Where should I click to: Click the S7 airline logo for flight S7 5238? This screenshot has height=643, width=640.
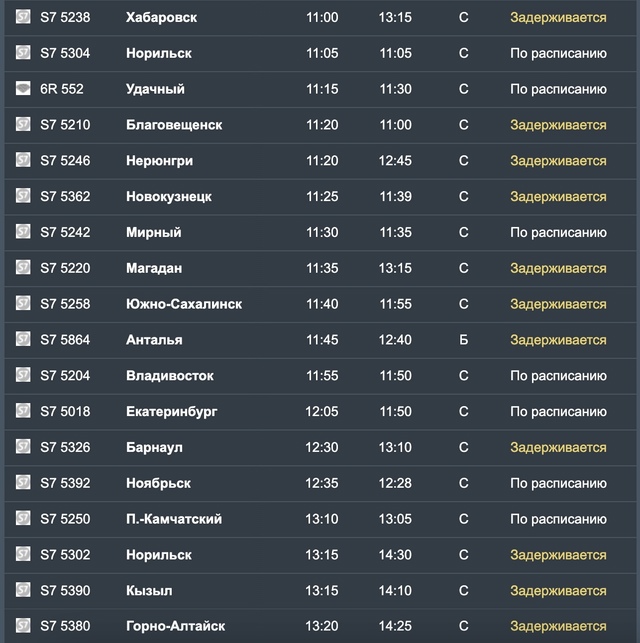[x=23, y=17]
